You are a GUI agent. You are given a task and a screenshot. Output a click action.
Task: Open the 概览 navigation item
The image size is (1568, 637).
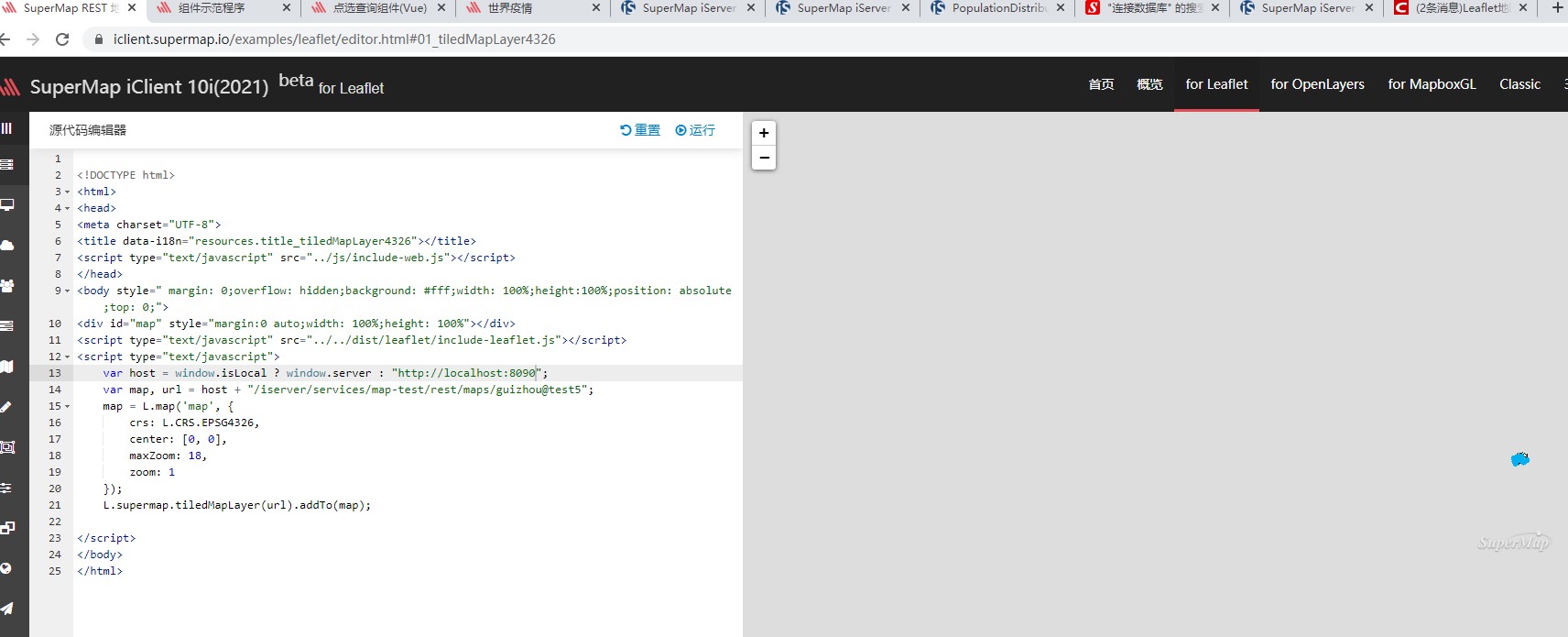point(1149,84)
